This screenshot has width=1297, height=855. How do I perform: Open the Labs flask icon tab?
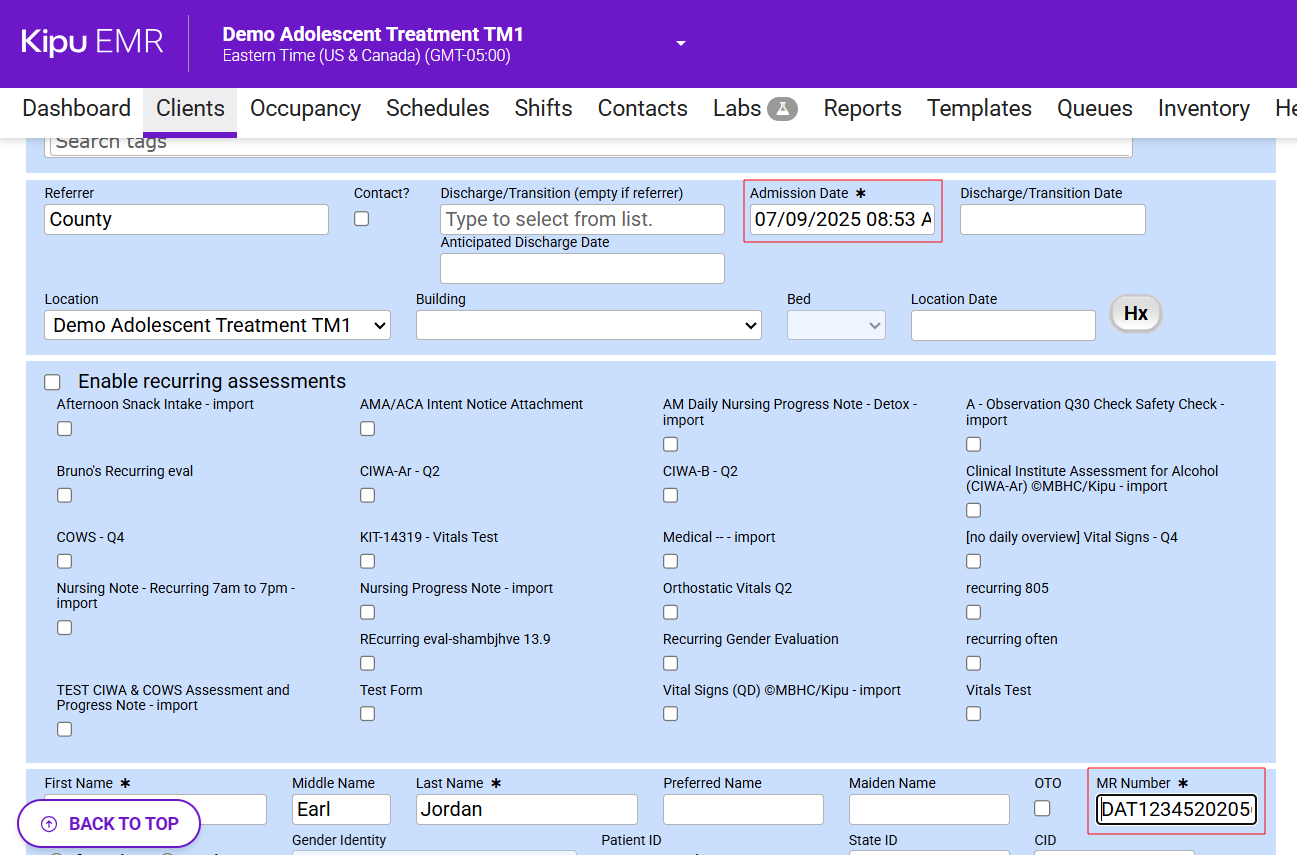click(782, 109)
